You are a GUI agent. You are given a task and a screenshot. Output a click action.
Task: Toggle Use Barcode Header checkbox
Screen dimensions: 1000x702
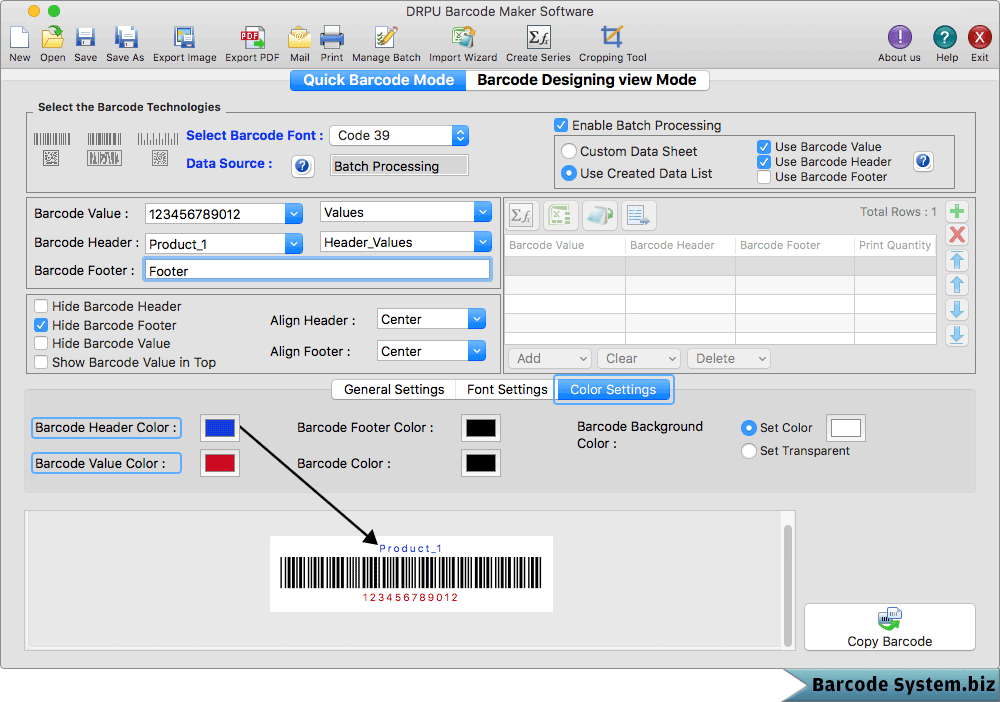tap(764, 162)
